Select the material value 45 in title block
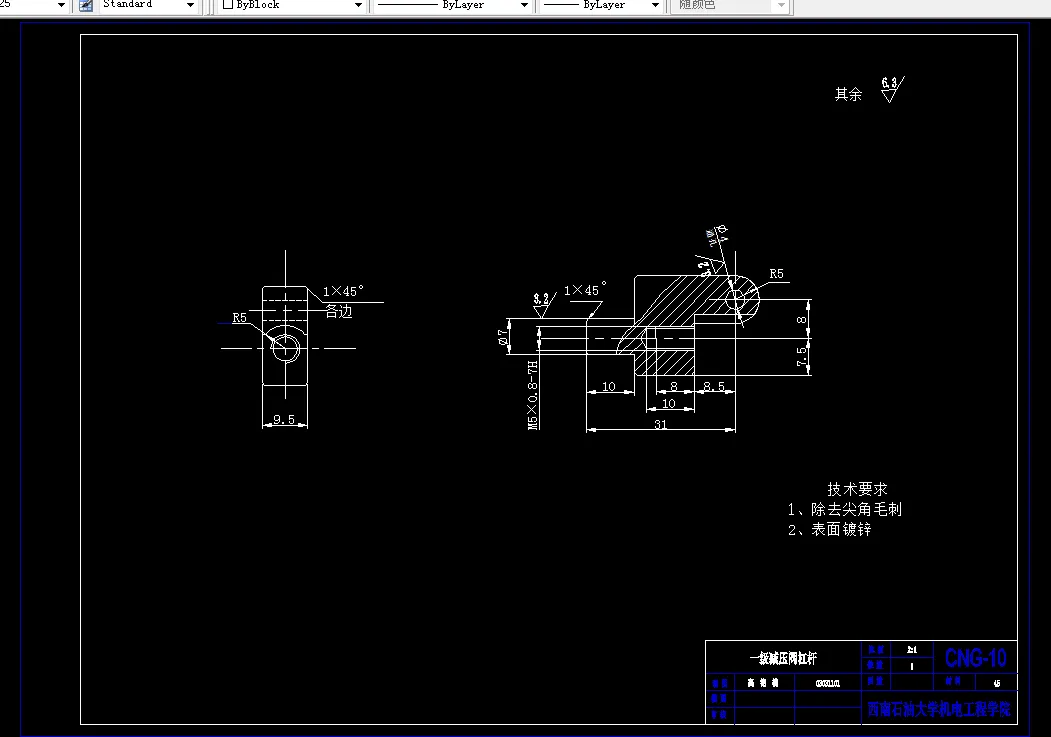The width and height of the screenshot is (1051, 737). coord(997,683)
